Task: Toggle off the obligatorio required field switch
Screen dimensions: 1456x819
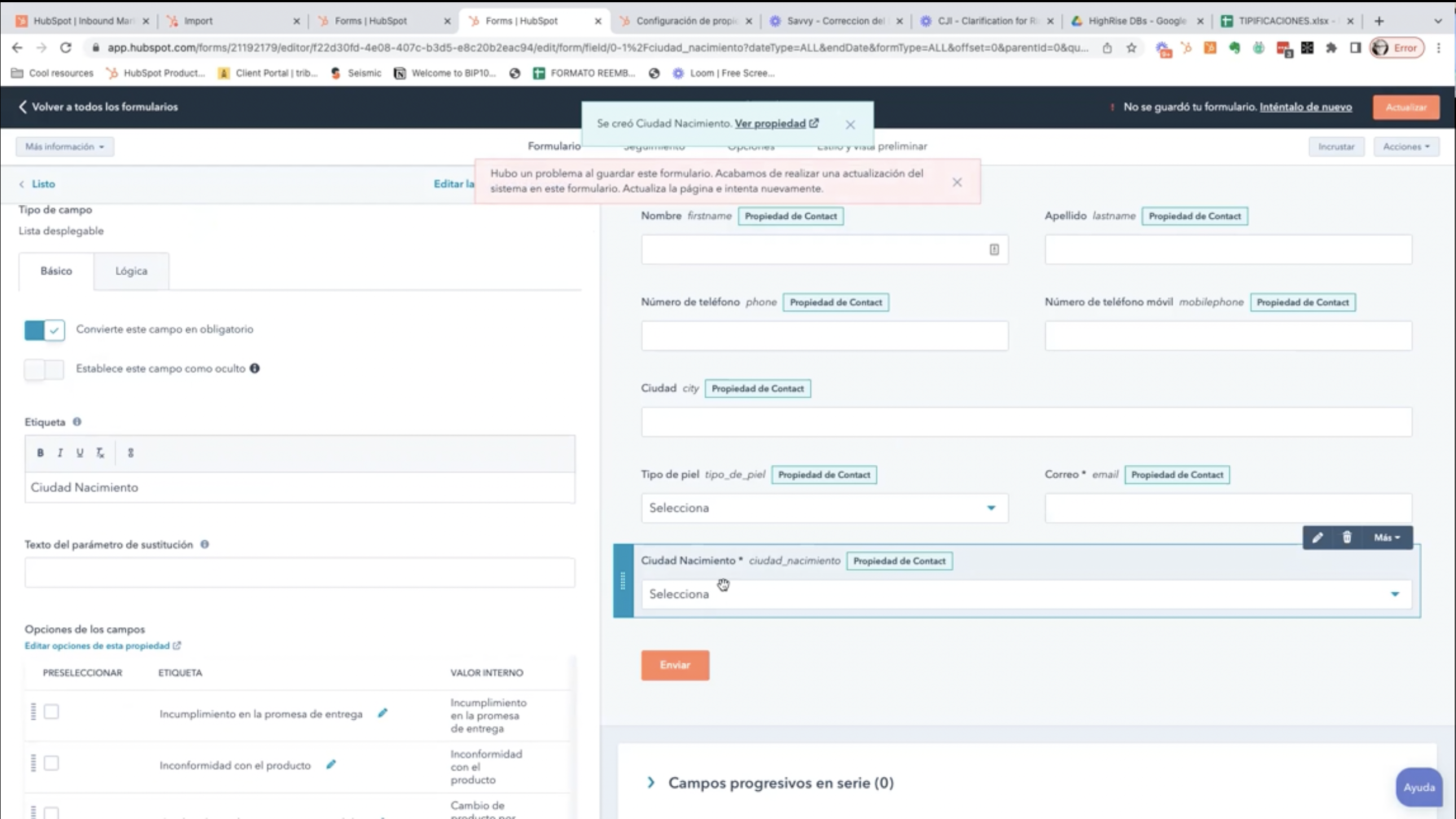Action: (x=45, y=330)
